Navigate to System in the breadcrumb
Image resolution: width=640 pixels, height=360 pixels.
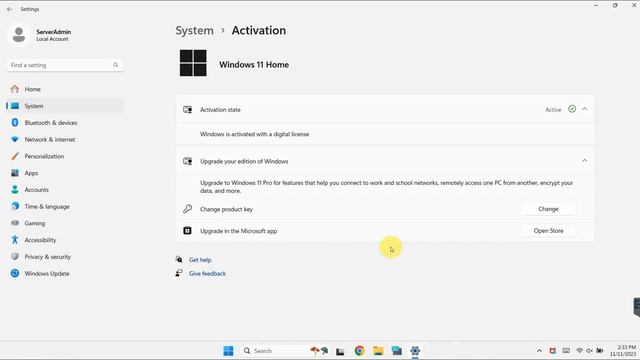[x=194, y=31]
